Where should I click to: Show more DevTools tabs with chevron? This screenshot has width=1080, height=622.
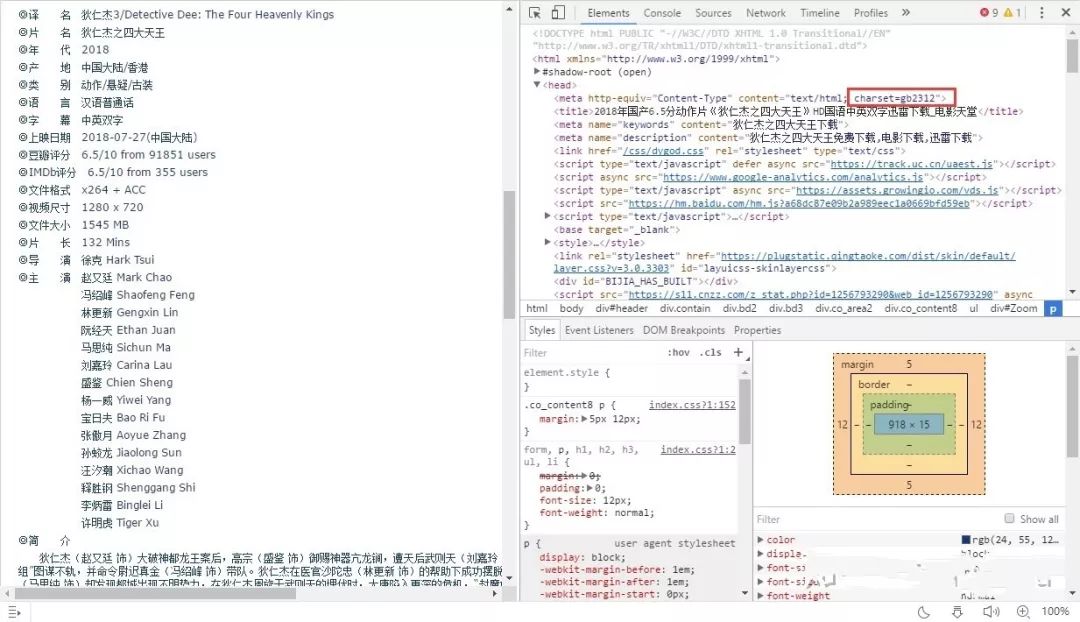pos(906,12)
